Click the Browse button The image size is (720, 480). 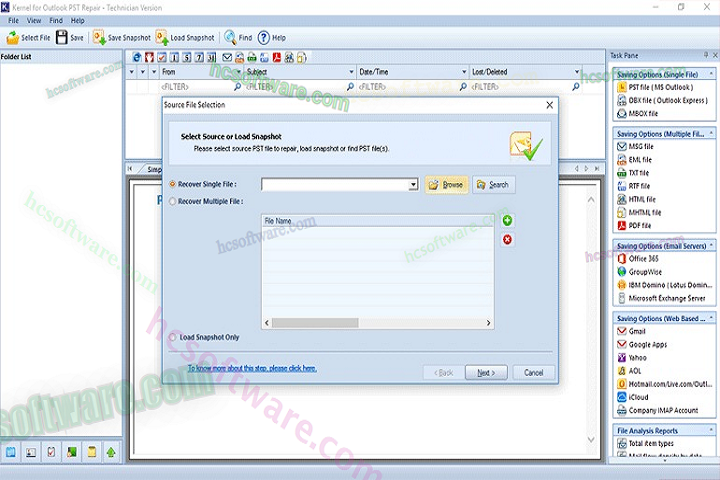point(446,185)
